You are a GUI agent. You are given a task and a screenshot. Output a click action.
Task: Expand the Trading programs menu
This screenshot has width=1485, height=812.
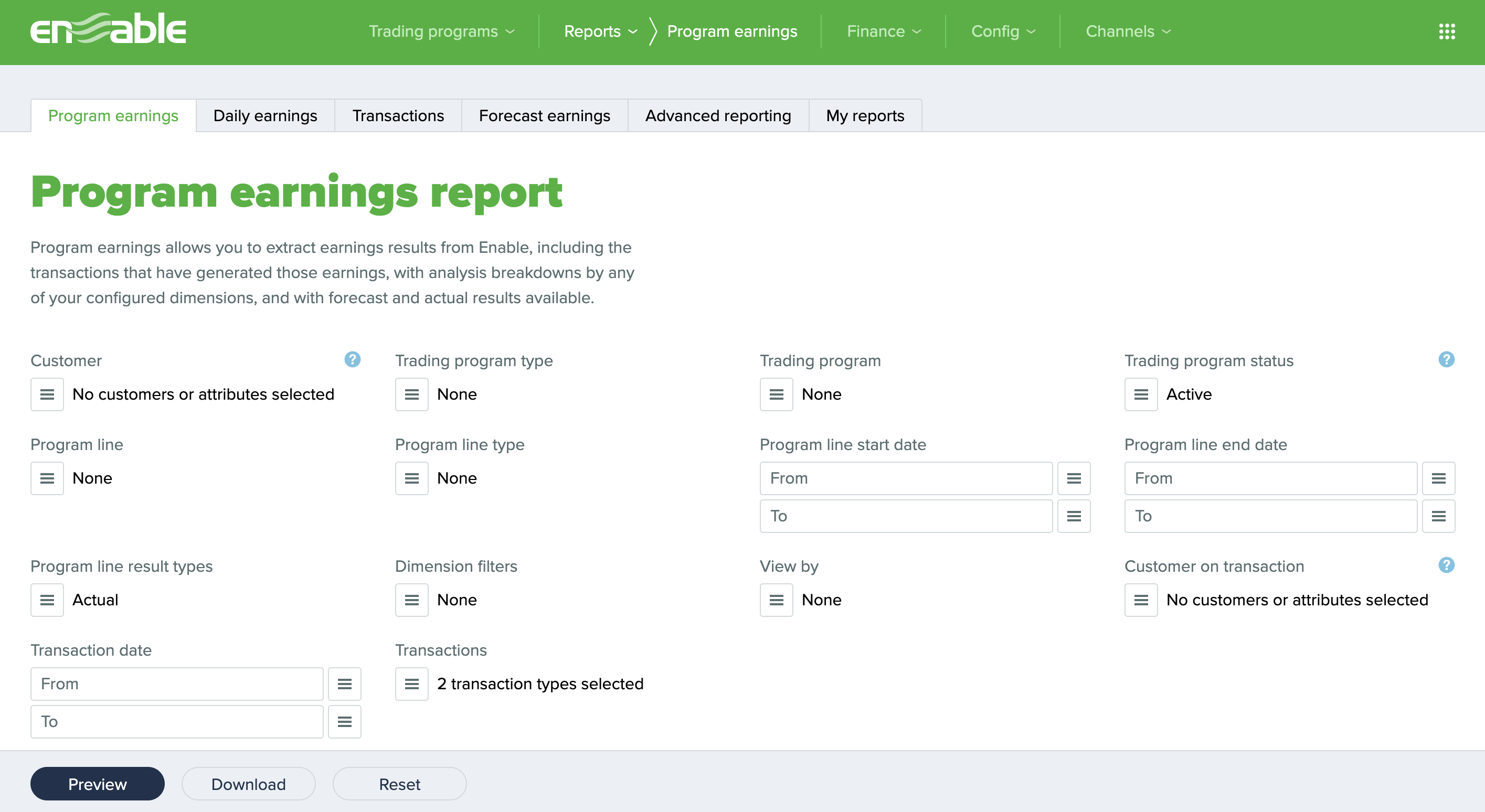coord(442,31)
